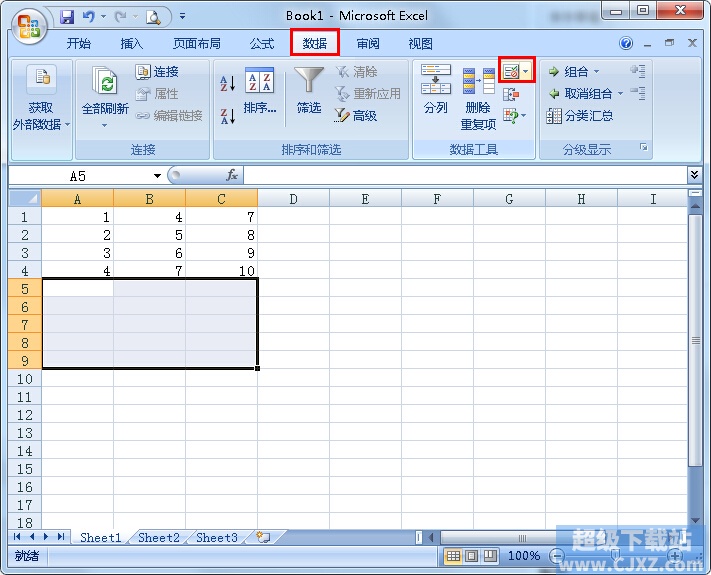Image resolution: width=711 pixels, height=575 pixels.
Task: Sort descending Z to A icon
Action: point(228,116)
